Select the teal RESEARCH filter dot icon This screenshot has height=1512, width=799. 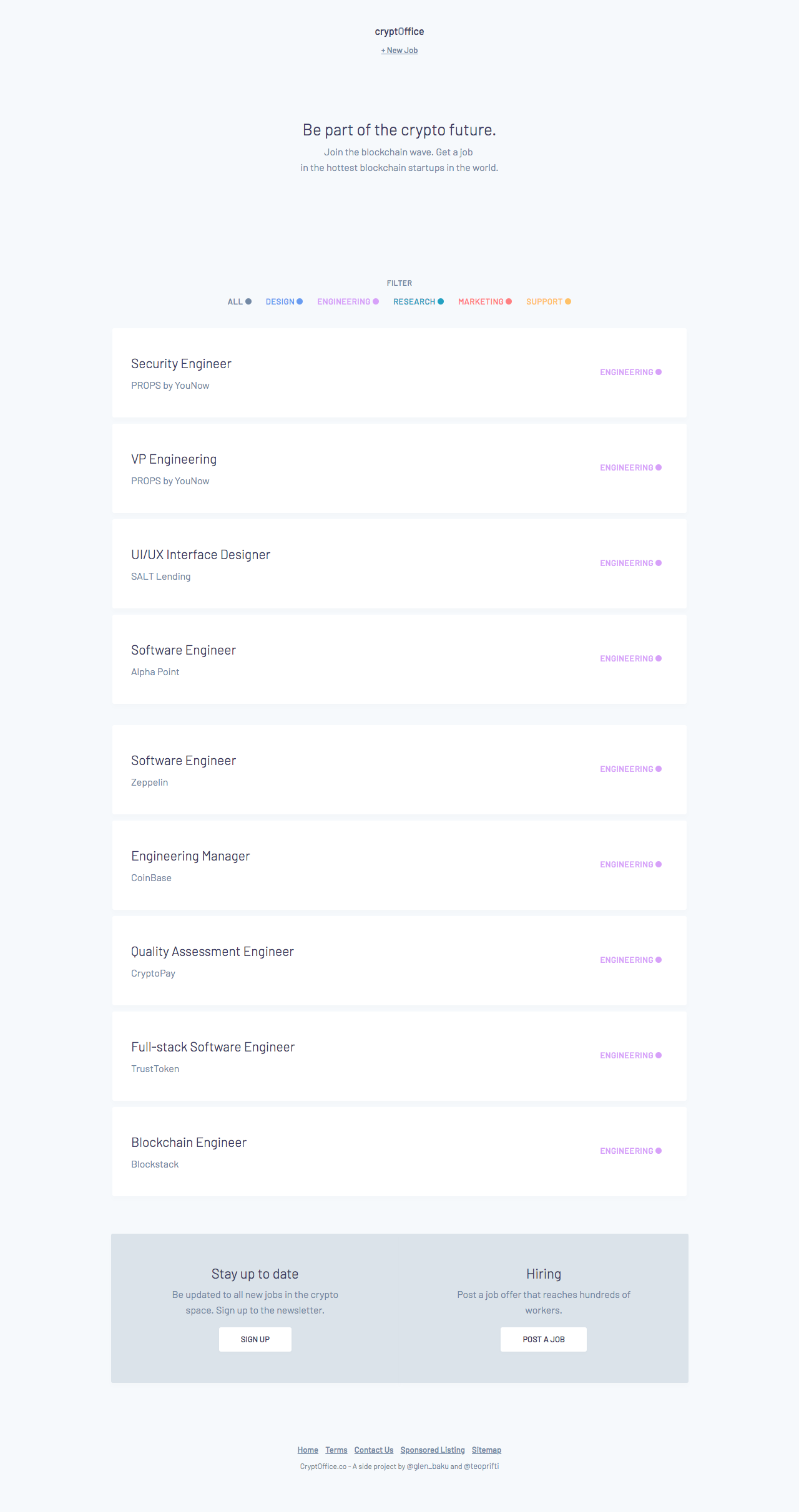[x=440, y=301]
